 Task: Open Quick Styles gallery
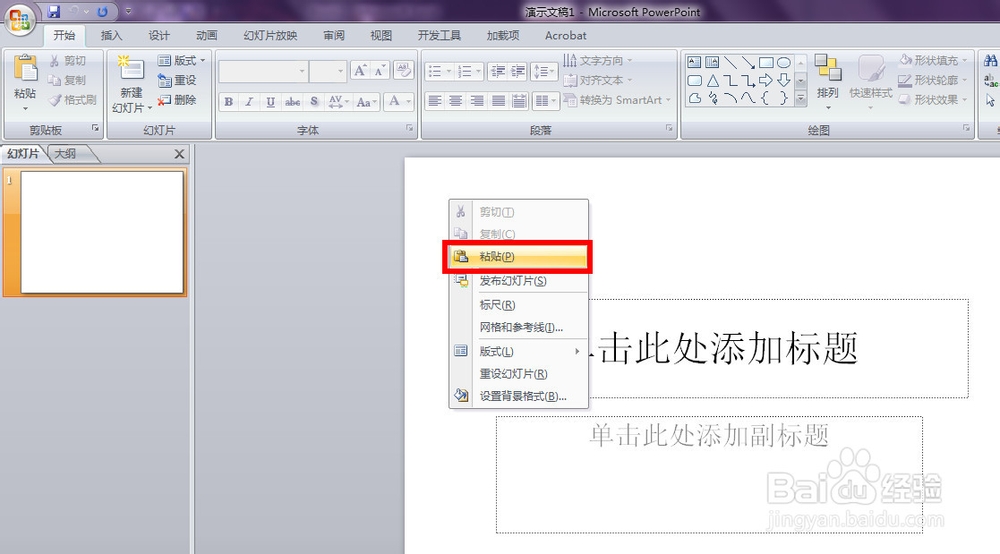point(871,80)
